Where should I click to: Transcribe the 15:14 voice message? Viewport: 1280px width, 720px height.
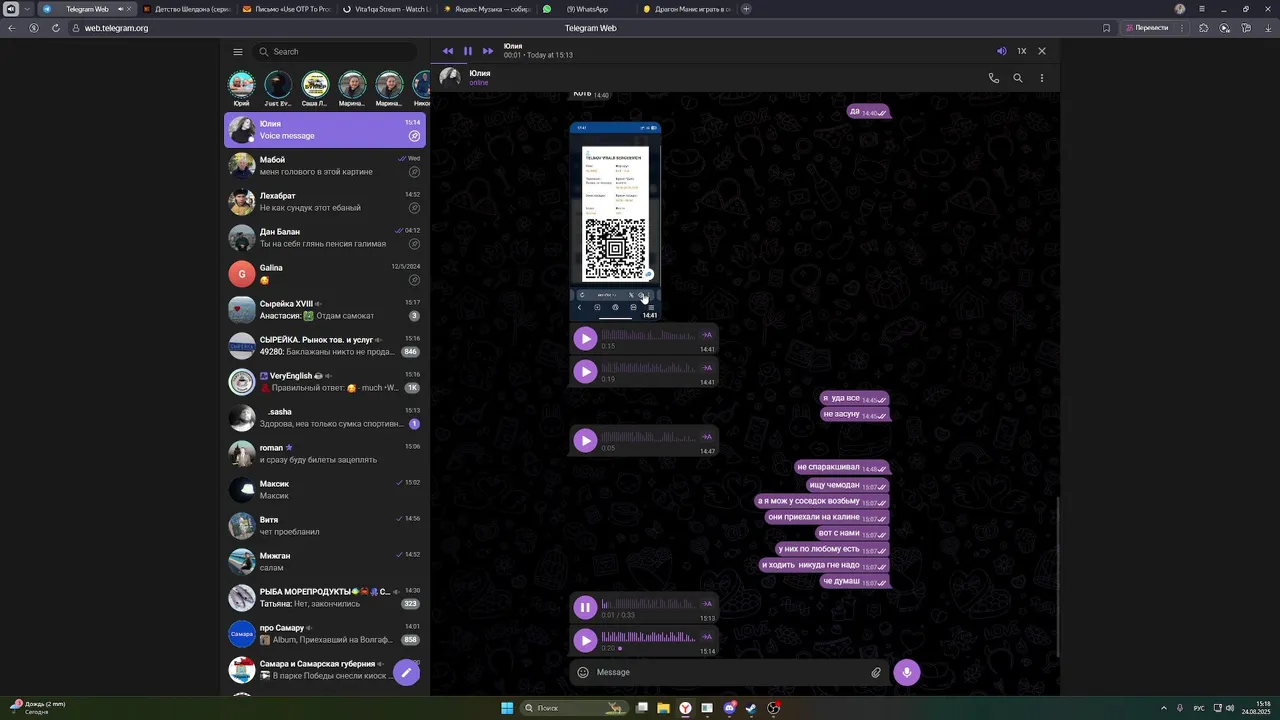click(707, 637)
